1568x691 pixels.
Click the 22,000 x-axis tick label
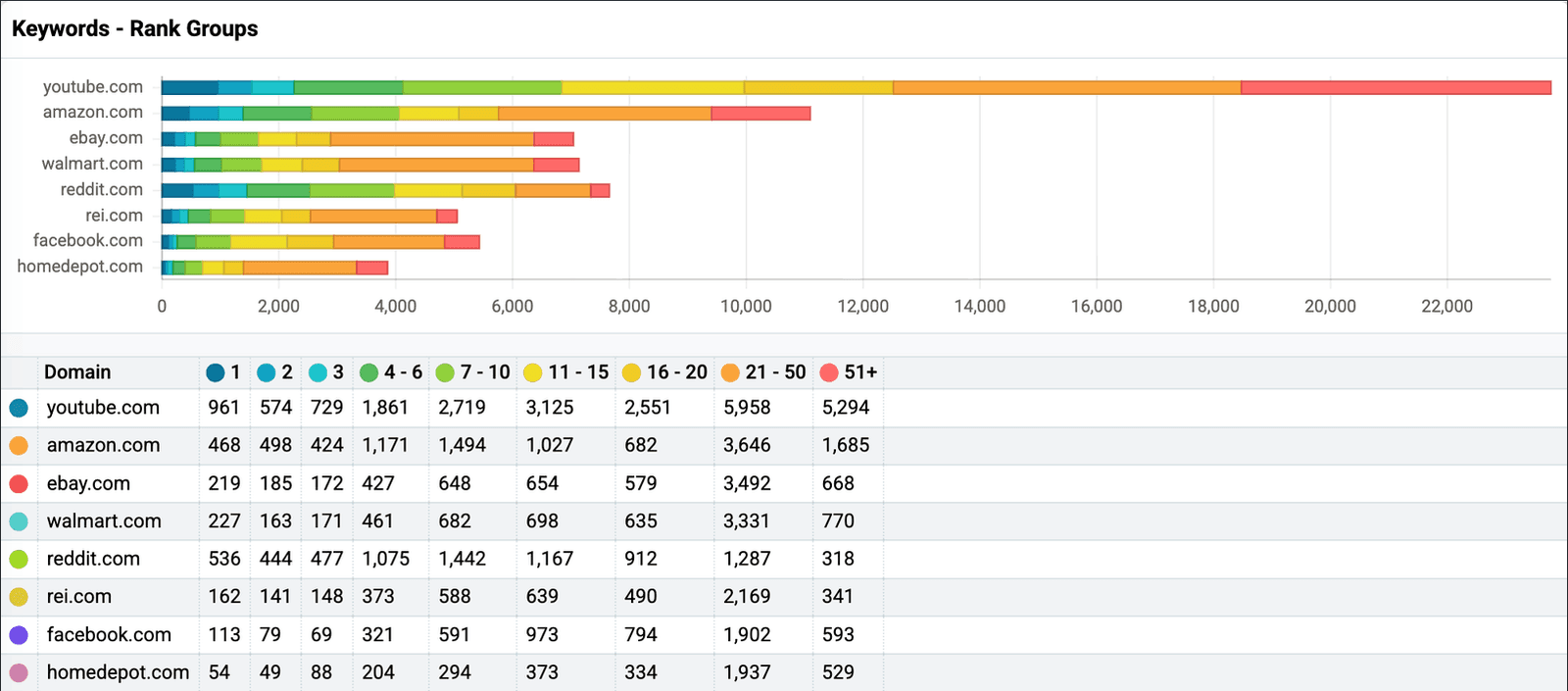click(x=1446, y=306)
